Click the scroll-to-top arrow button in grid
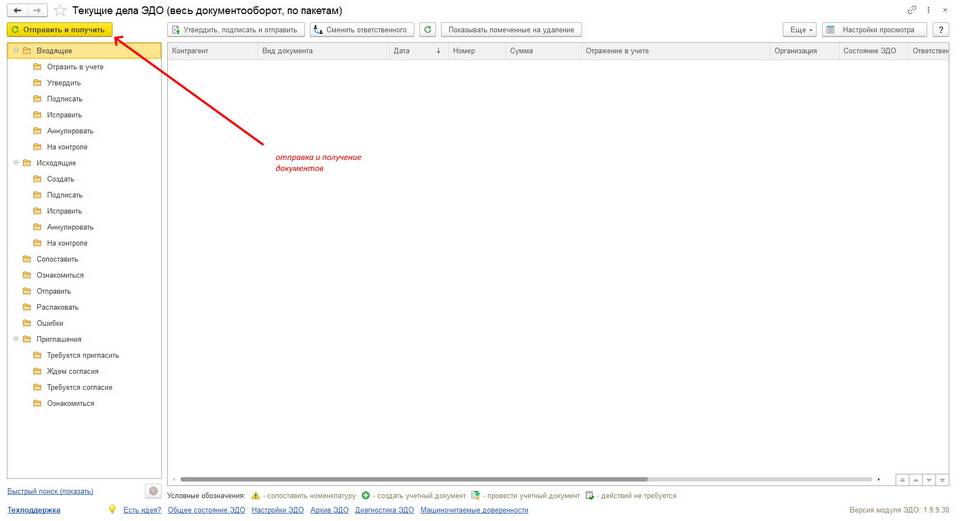 tap(902, 480)
